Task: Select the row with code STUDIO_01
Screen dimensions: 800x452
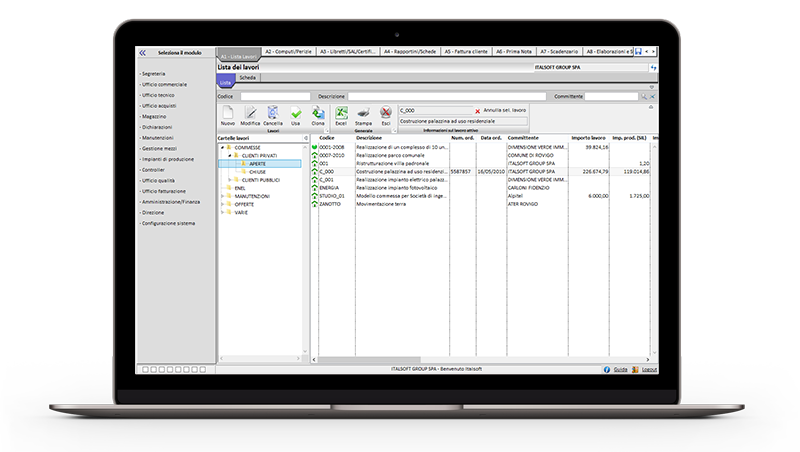Action: point(482,196)
